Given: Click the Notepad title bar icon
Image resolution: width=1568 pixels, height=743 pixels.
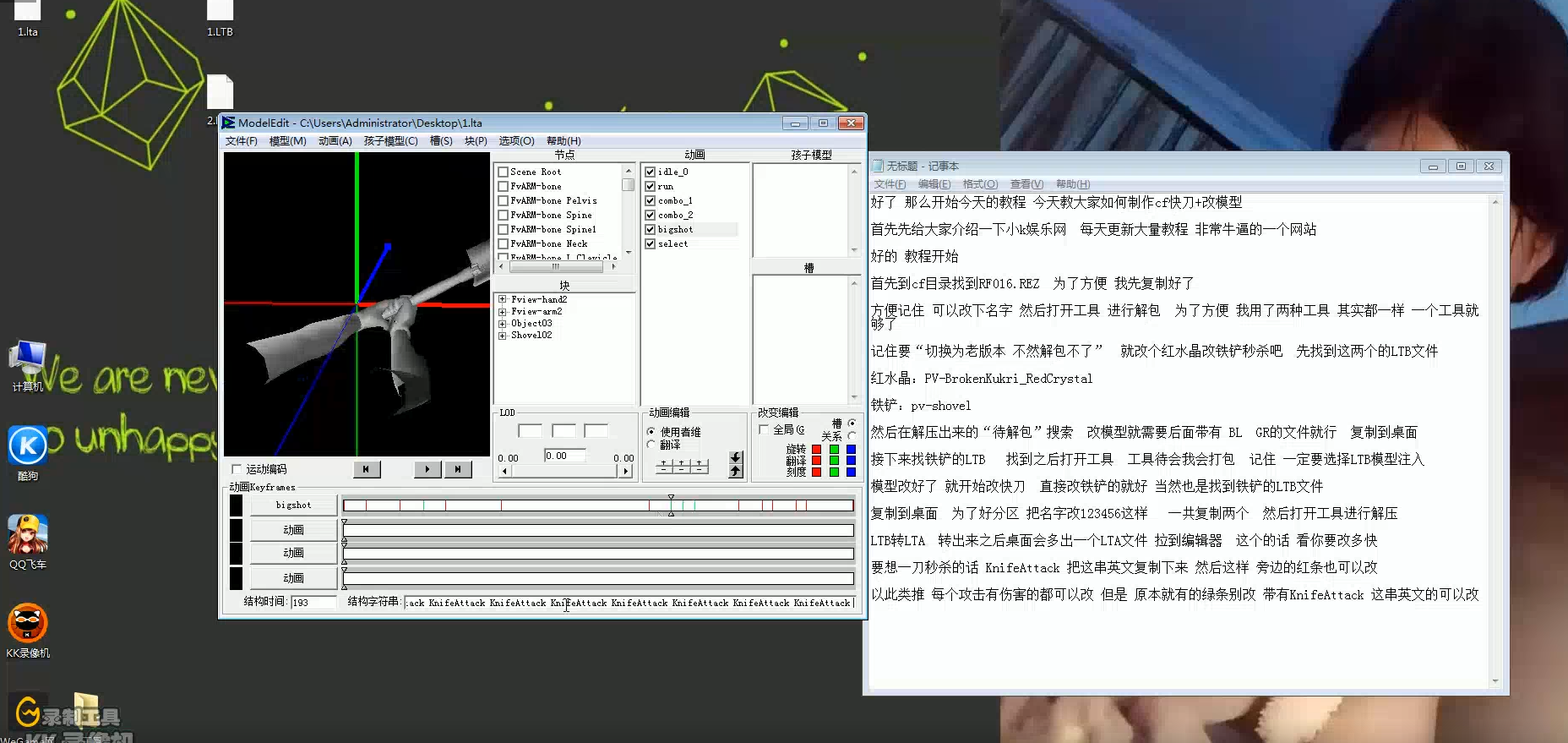Looking at the screenshot, I should pos(877,167).
